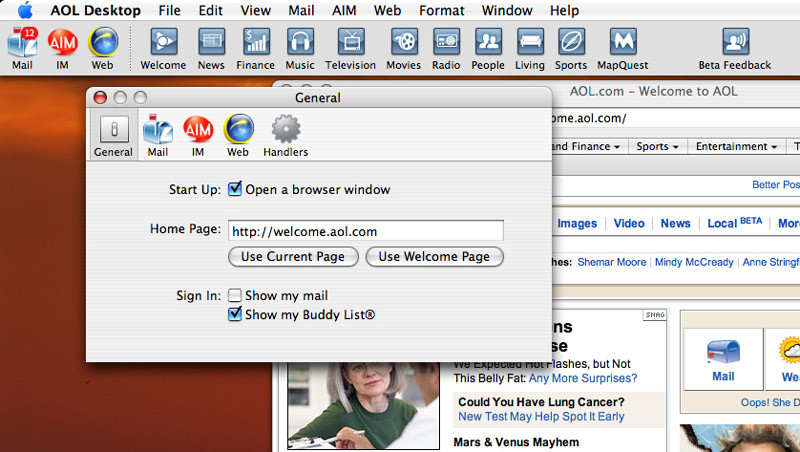The height and width of the screenshot is (452, 800).
Task: Uncheck Show my Buddy List option
Action: click(235, 315)
